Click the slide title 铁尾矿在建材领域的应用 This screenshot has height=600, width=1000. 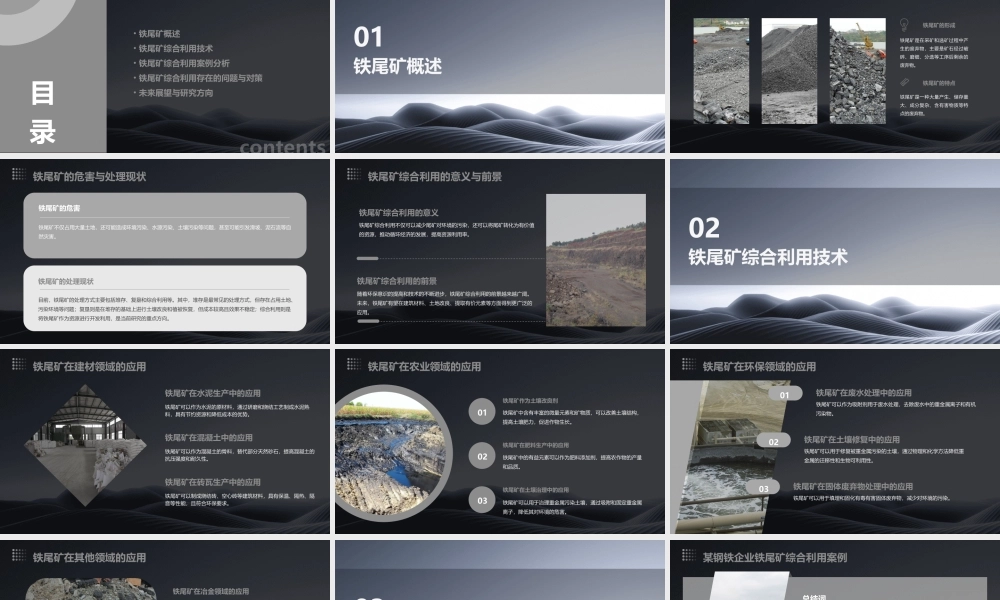pos(89,367)
